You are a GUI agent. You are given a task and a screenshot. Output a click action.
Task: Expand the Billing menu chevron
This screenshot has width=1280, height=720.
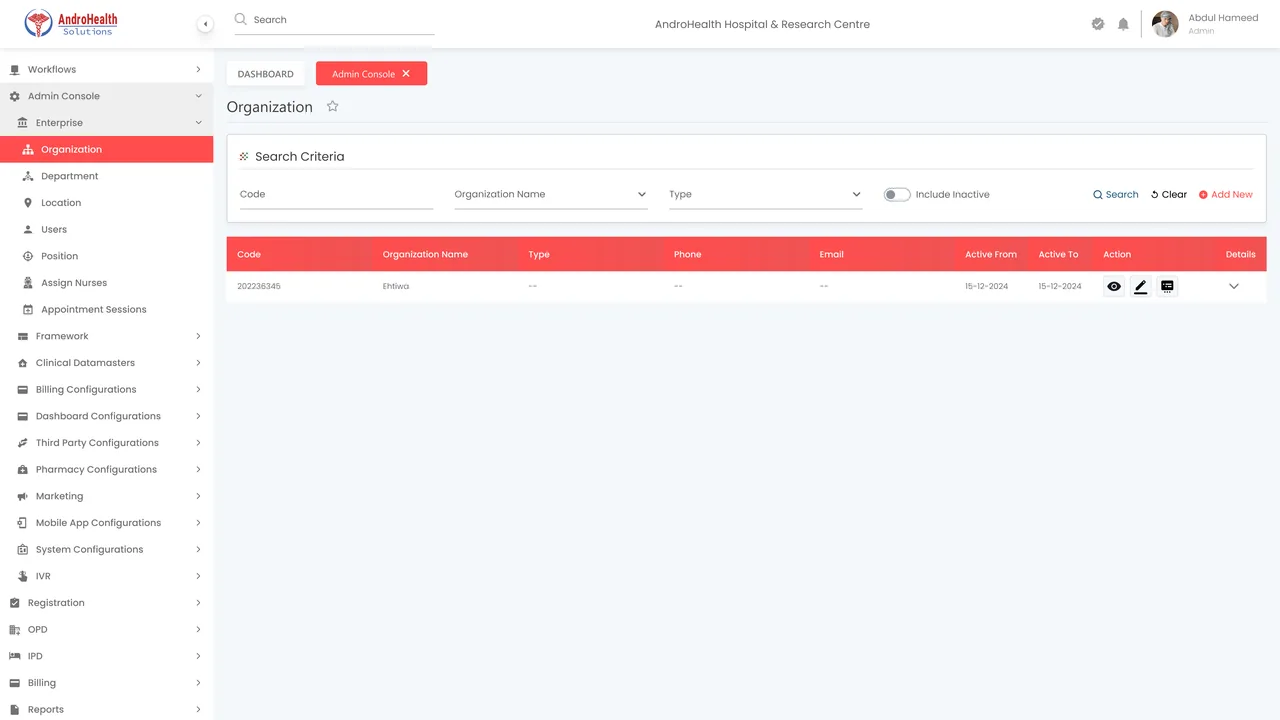point(198,683)
